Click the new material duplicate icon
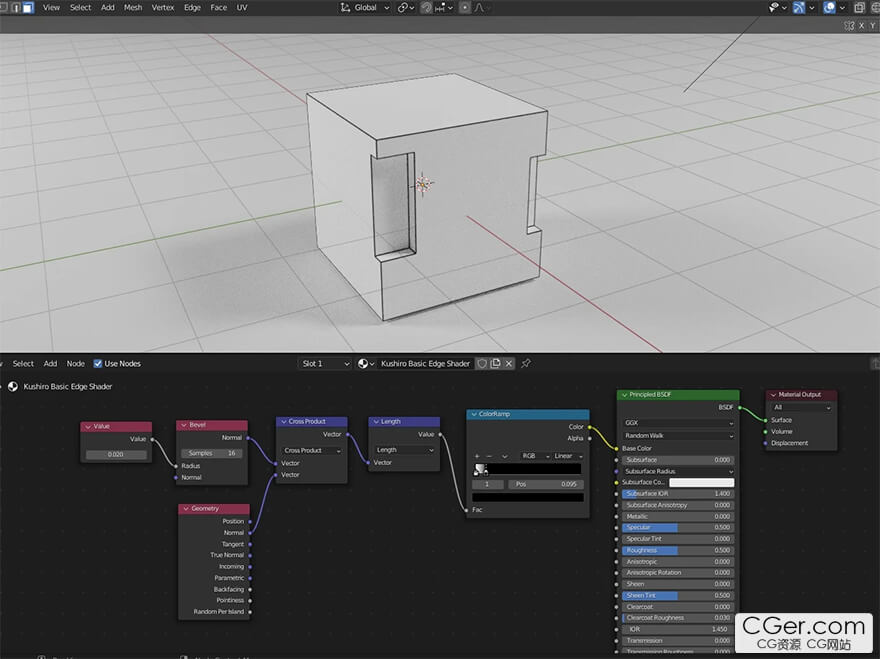 coord(495,364)
